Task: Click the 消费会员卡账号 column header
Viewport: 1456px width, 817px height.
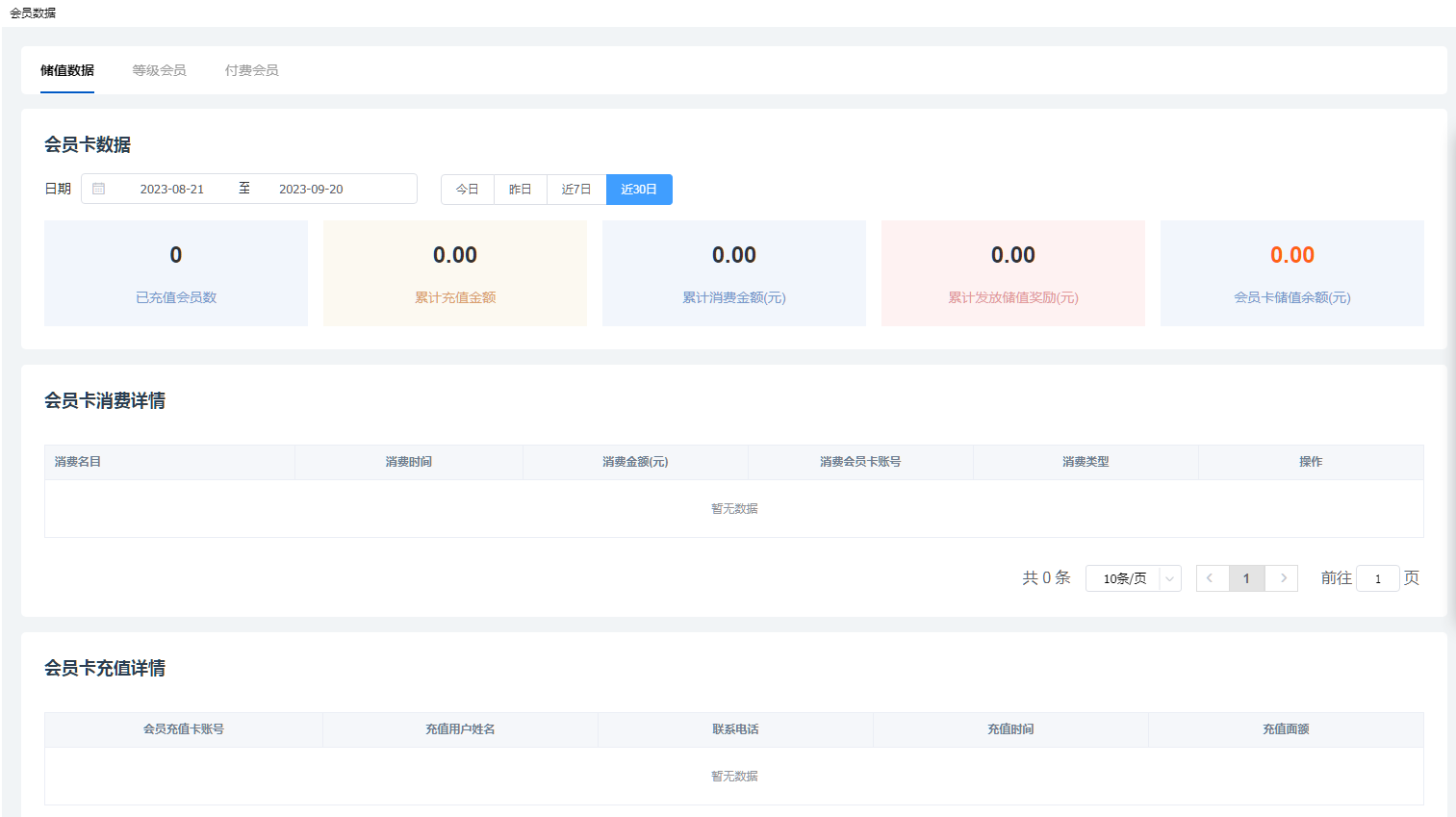Action: pyautogui.click(x=860, y=462)
